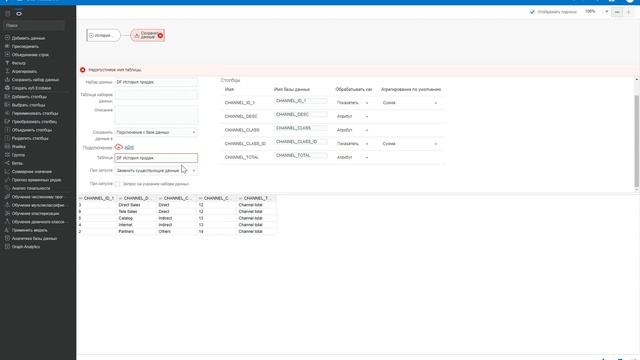Open the zoom percentage dropdown
This screenshot has width=640, height=360.
pyautogui.click(x=607, y=12)
